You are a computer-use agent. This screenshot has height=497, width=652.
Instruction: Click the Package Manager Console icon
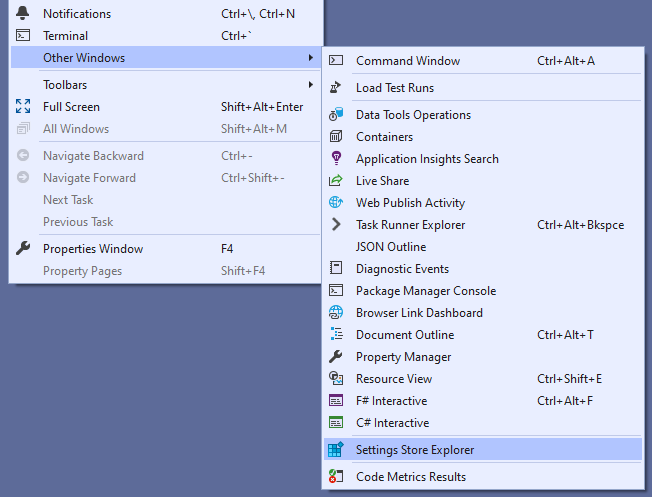(336, 290)
